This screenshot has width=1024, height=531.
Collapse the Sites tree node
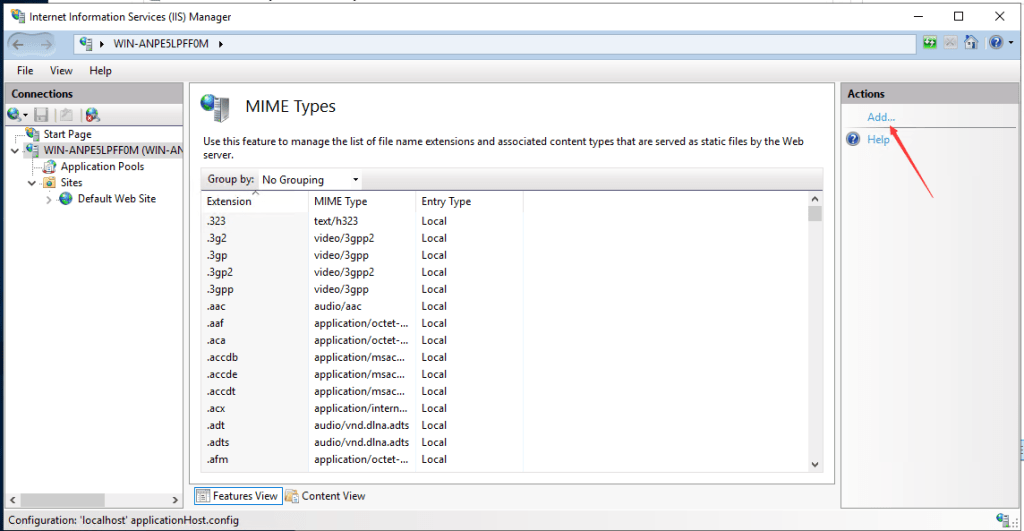31,184
